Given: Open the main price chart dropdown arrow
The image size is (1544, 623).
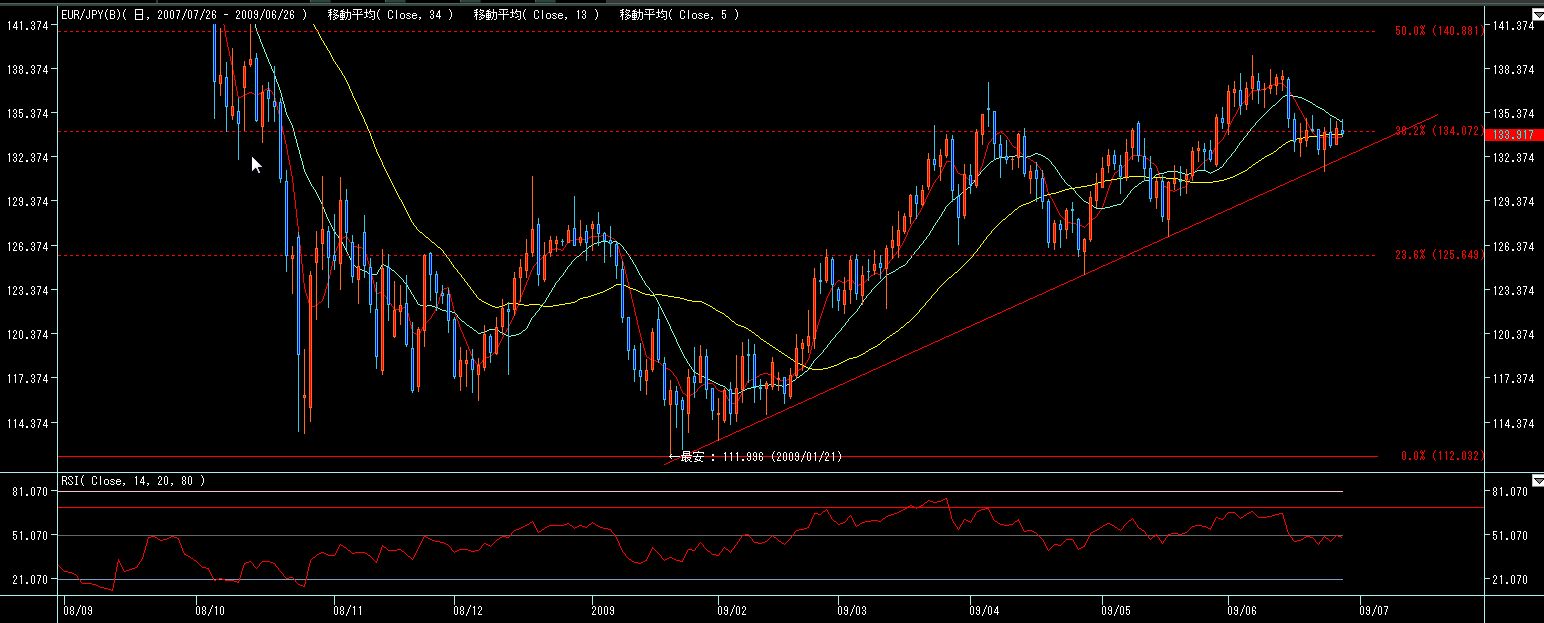Looking at the screenshot, I should [1537, 15].
